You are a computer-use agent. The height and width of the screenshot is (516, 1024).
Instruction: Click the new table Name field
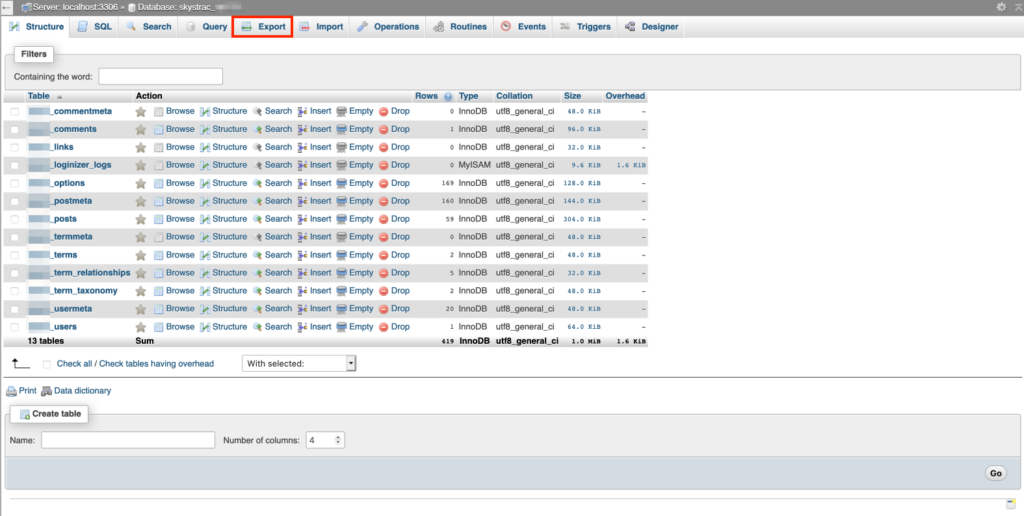pyautogui.click(x=128, y=440)
